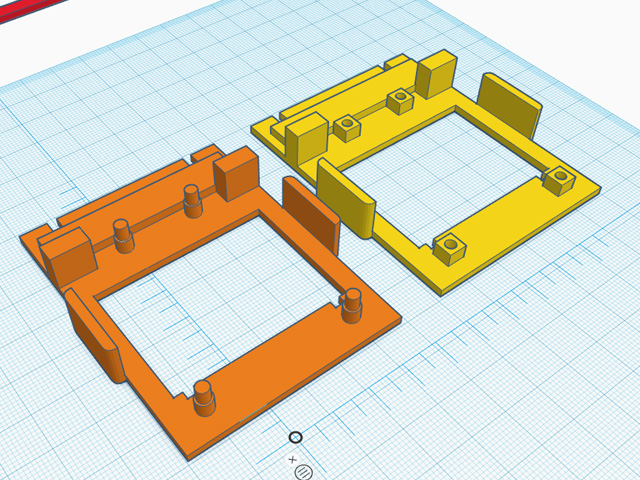Click the ruler origin circle handle
The width and height of the screenshot is (640, 480).
tap(295, 437)
